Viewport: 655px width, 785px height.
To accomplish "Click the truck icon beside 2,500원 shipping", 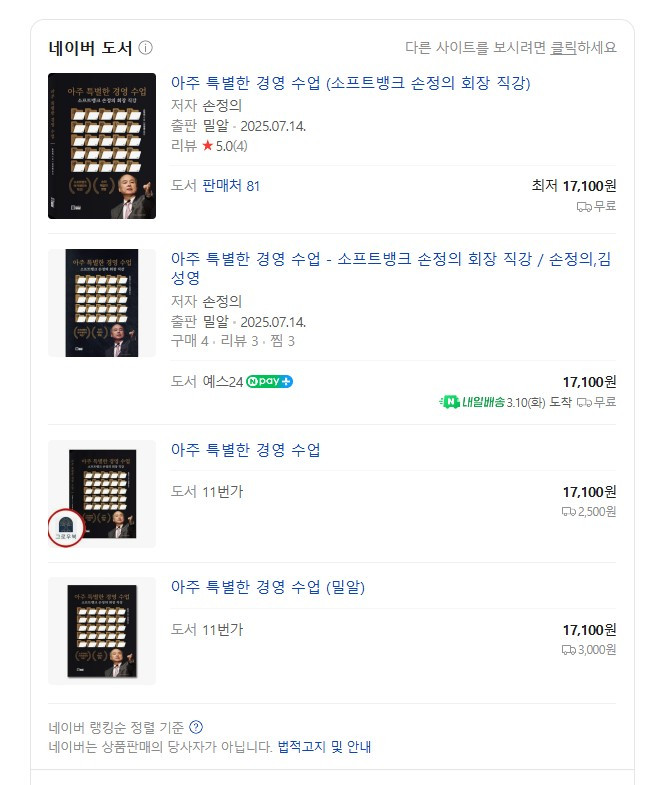I will coord(569,511).
